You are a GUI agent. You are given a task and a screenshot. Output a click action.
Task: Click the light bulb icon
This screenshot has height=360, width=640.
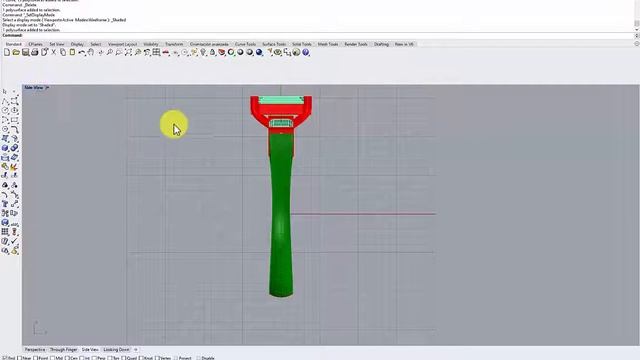point(203,52)
